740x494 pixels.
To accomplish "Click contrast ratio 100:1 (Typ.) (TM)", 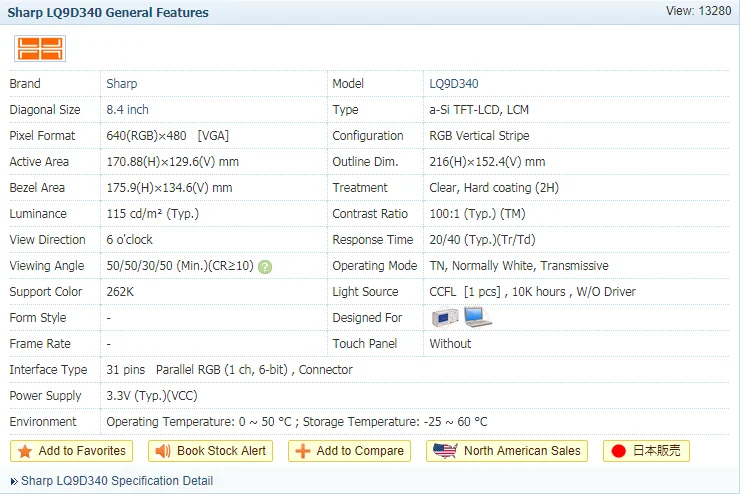I will pyautogui.click(x=477, y=214).
